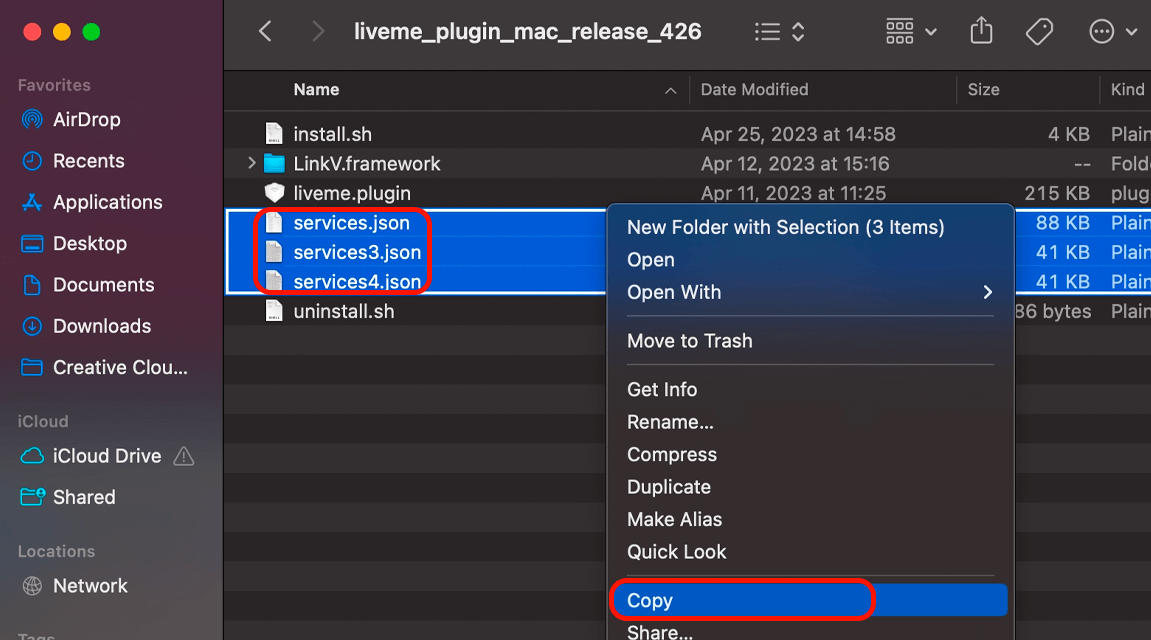Click the services.json file name
Image resolution: width=1151 pixels, height=640 pixels.
(352, 222)
